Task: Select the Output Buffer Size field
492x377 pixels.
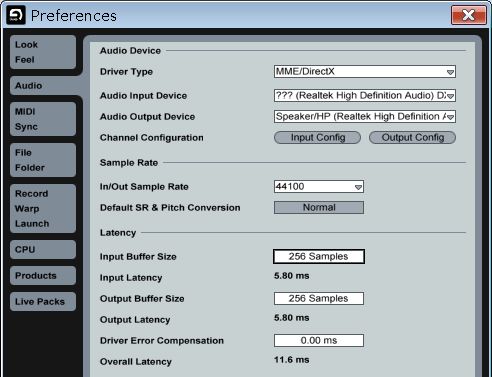Action: (x=319, y=299)
